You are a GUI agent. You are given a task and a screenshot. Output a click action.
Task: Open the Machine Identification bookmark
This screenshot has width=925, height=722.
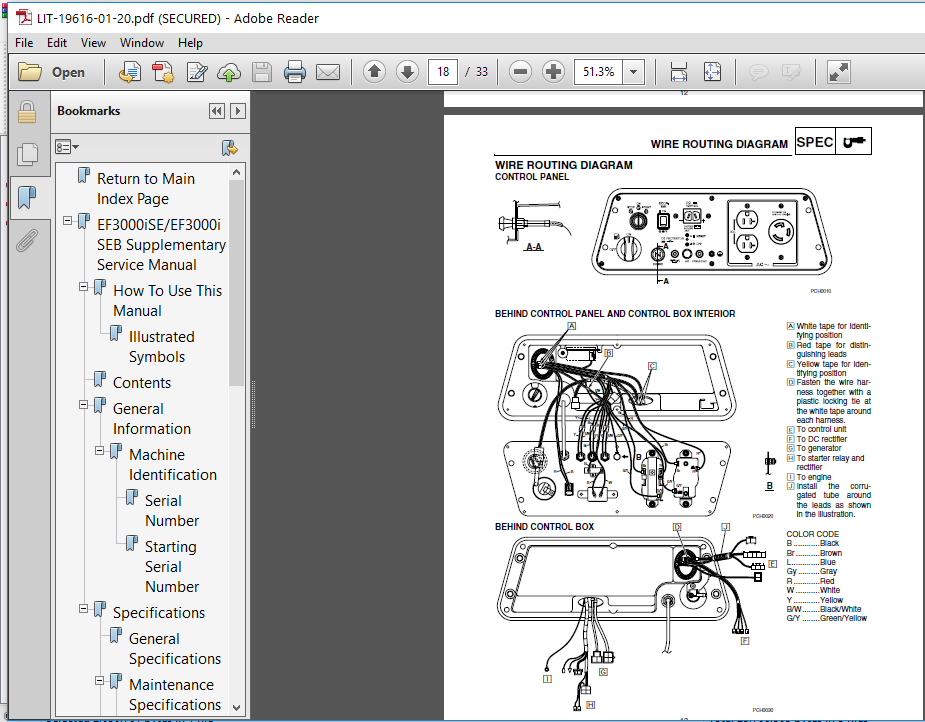172,465
